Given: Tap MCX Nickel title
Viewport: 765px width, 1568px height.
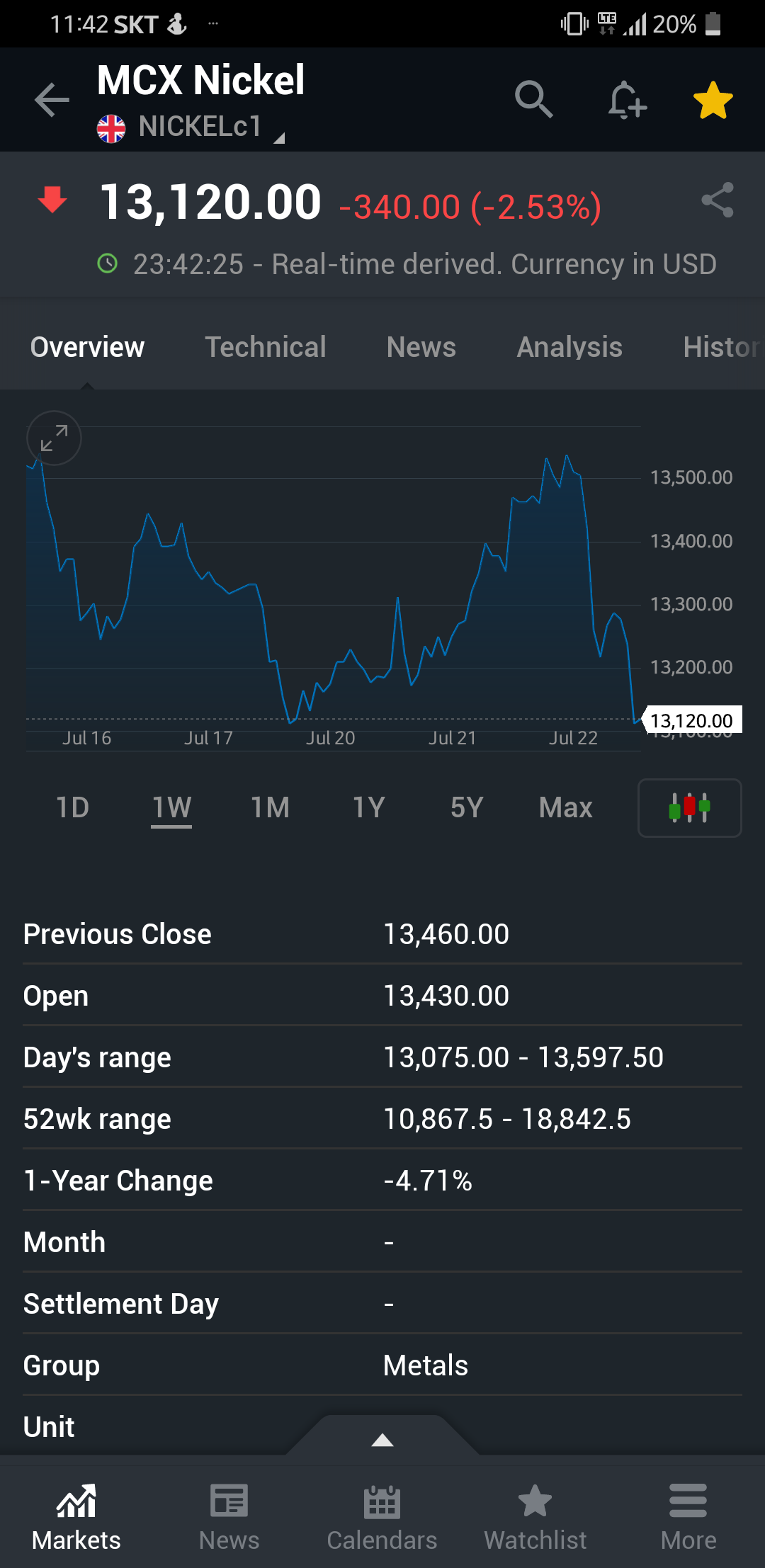Looking at the screenshot, I should coord(200,79).
